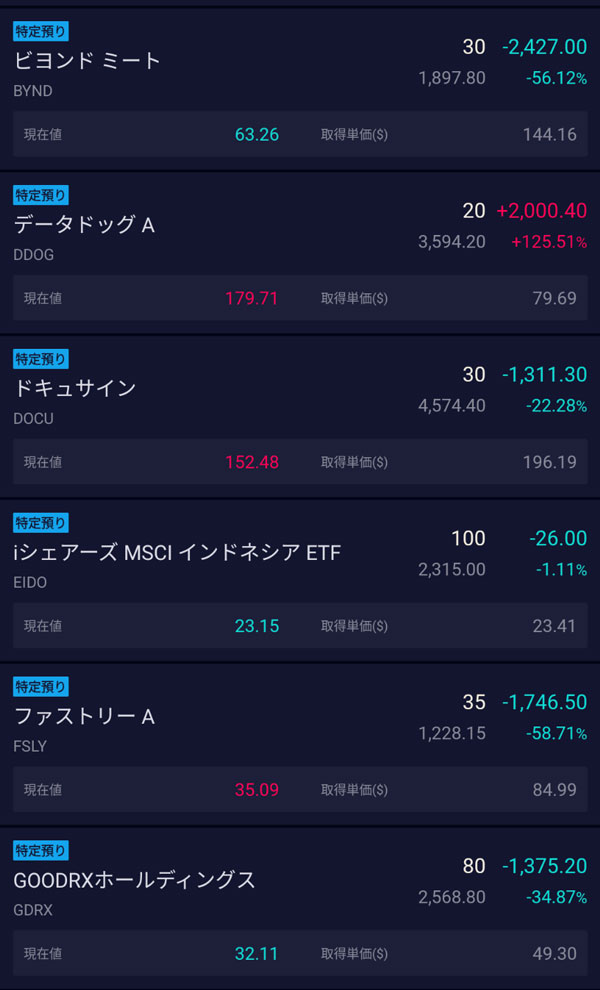Click the DDOG ticker symbol
The width and height of the screenshot is (600, 990).
(34, 255)
